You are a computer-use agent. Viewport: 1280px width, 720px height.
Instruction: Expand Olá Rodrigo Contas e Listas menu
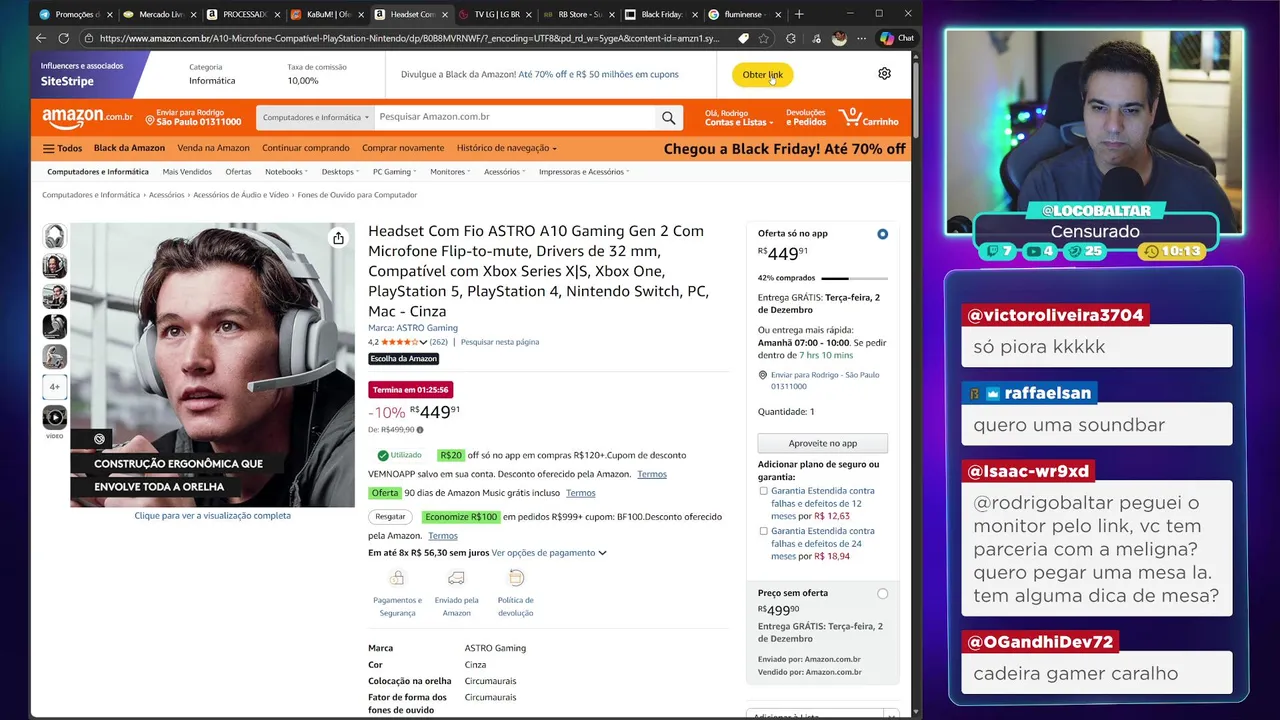[739, 117]
